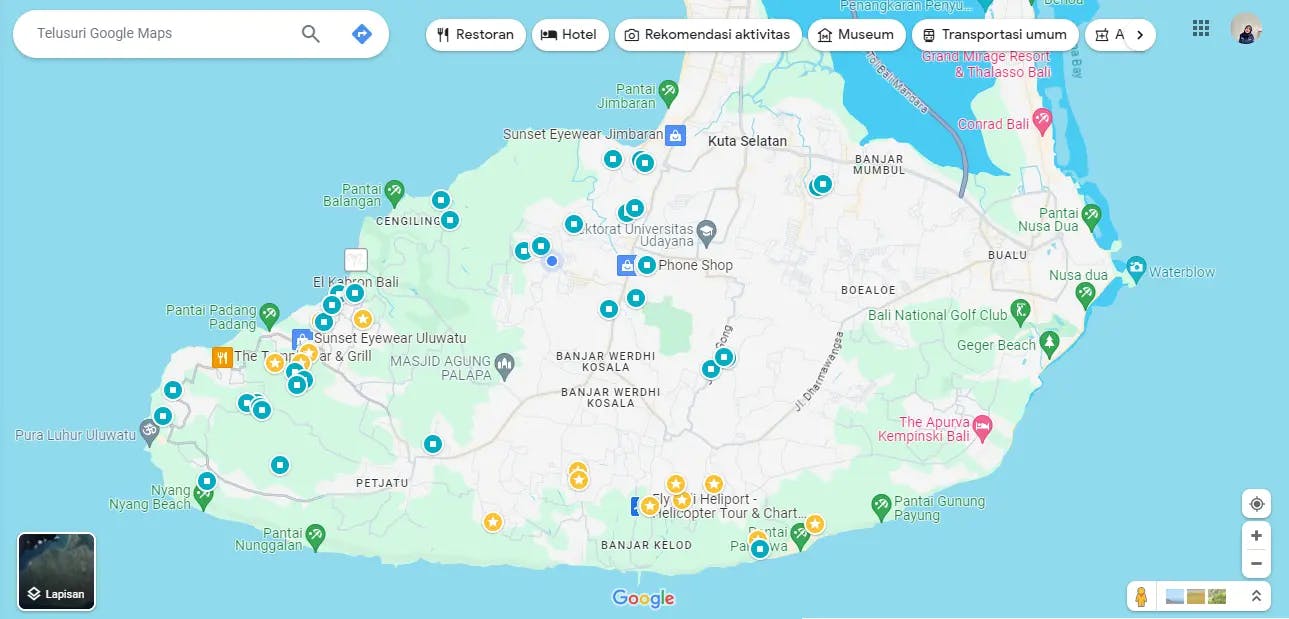Open the Masjid Agung Palapa marker

(x=504, y=365)
